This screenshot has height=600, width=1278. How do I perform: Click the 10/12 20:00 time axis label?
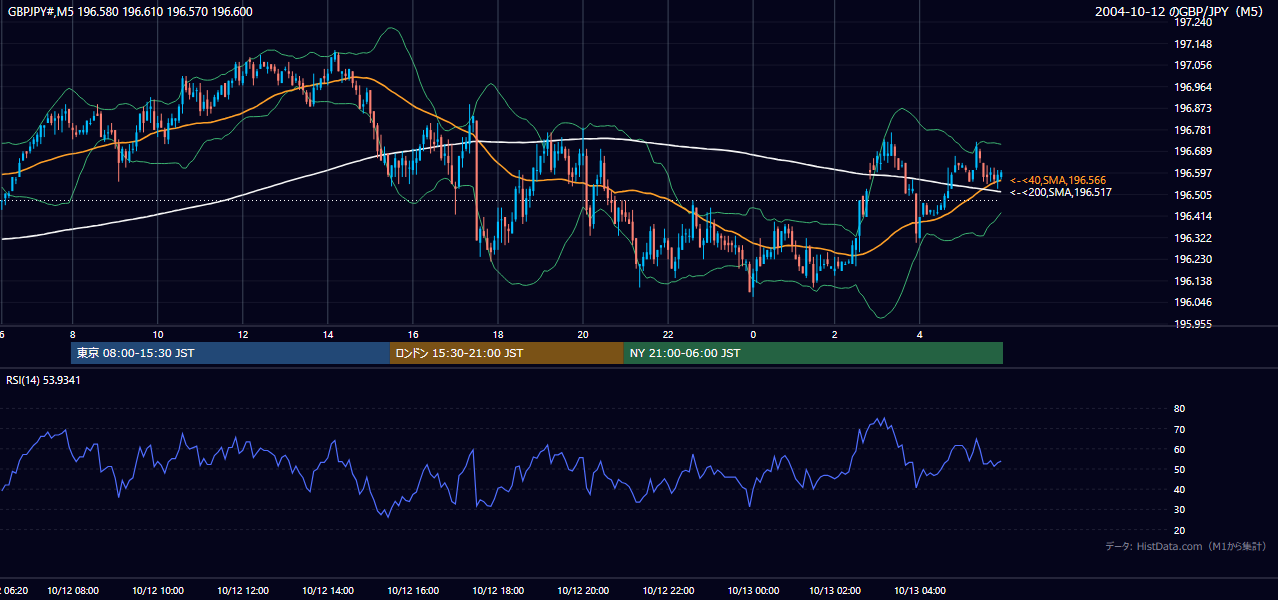[582, 591]
